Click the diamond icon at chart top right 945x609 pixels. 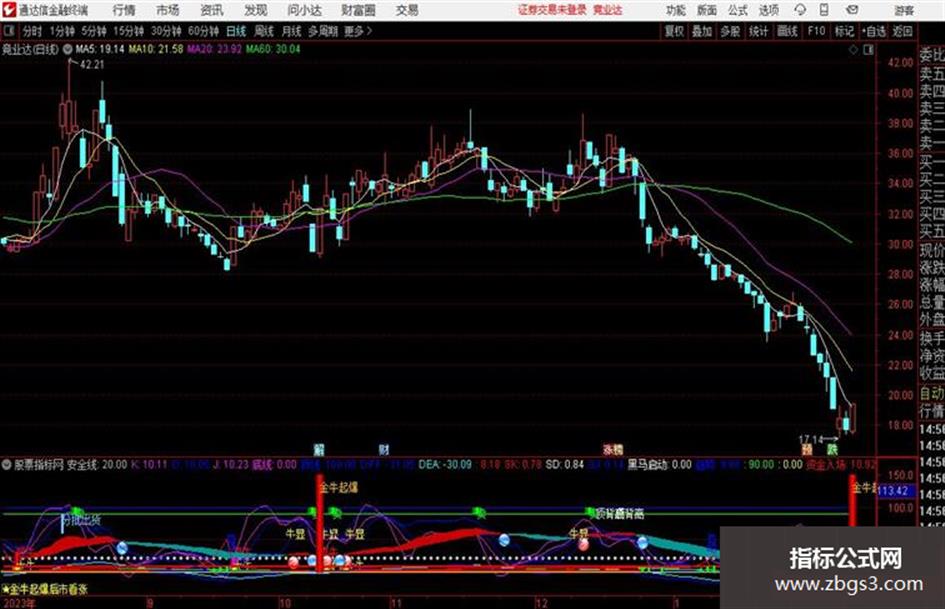pos(853,50)
